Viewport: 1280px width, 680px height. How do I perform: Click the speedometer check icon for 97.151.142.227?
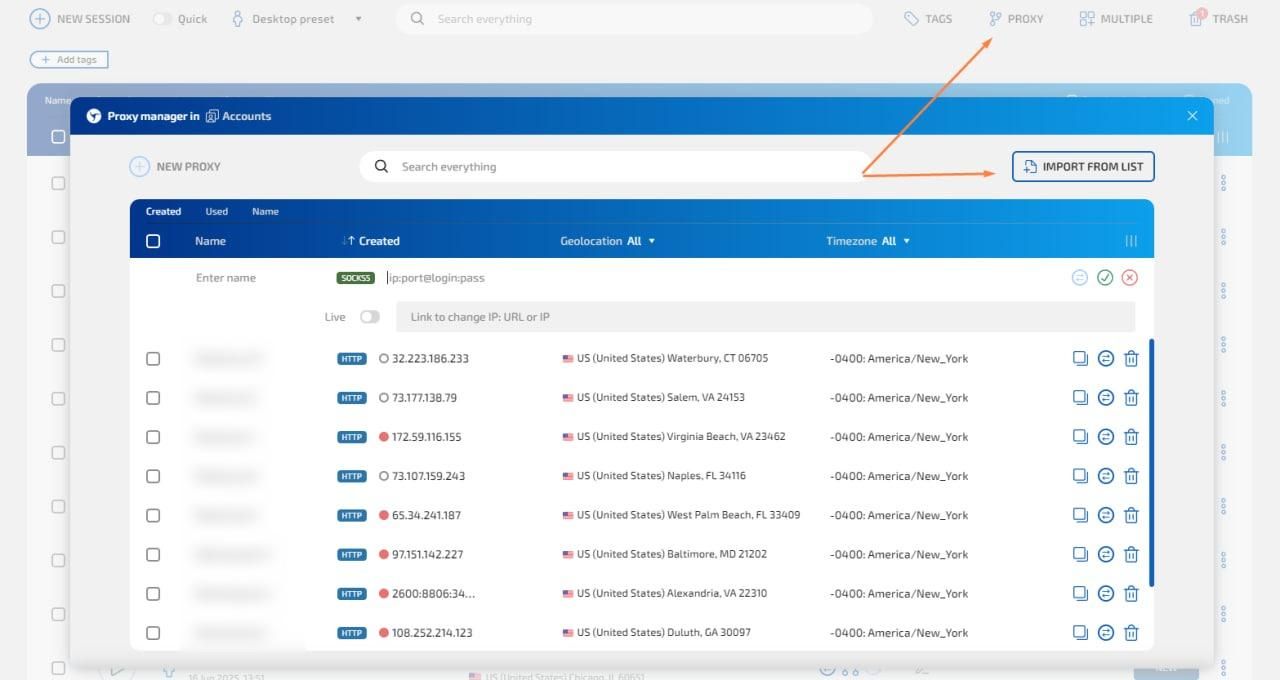(x=1105, y=554)
